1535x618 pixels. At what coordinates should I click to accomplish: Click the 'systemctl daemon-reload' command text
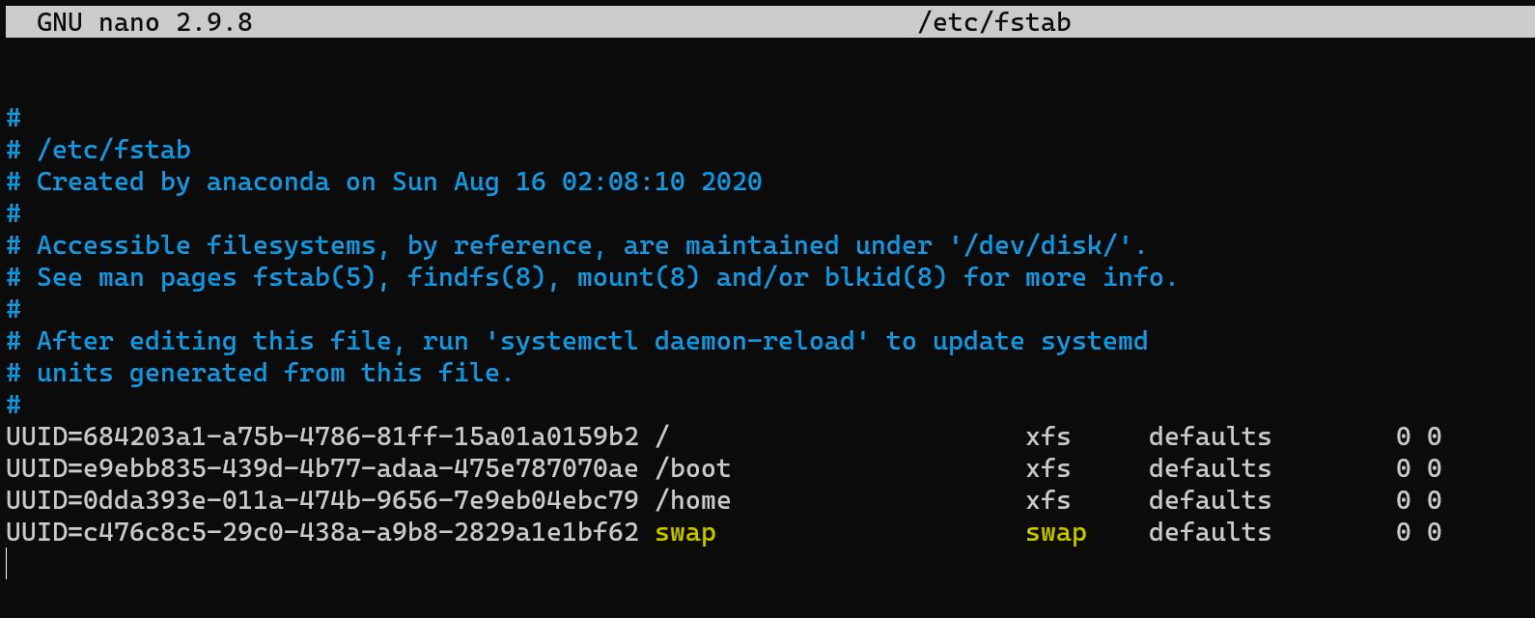pos(670,341)
